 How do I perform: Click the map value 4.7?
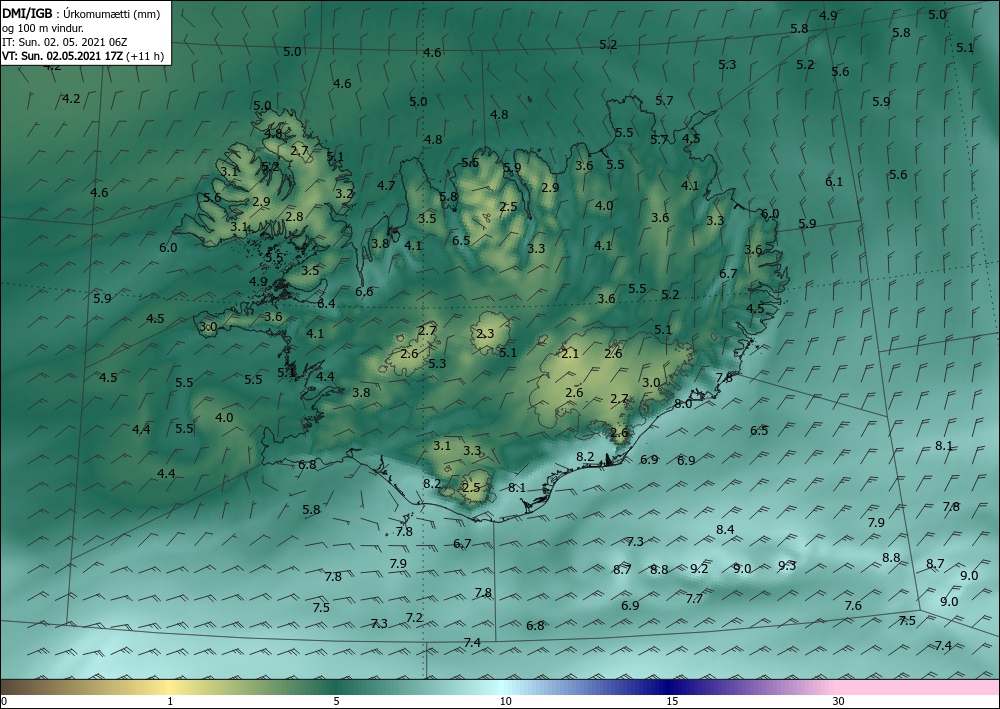pos(386,186)
